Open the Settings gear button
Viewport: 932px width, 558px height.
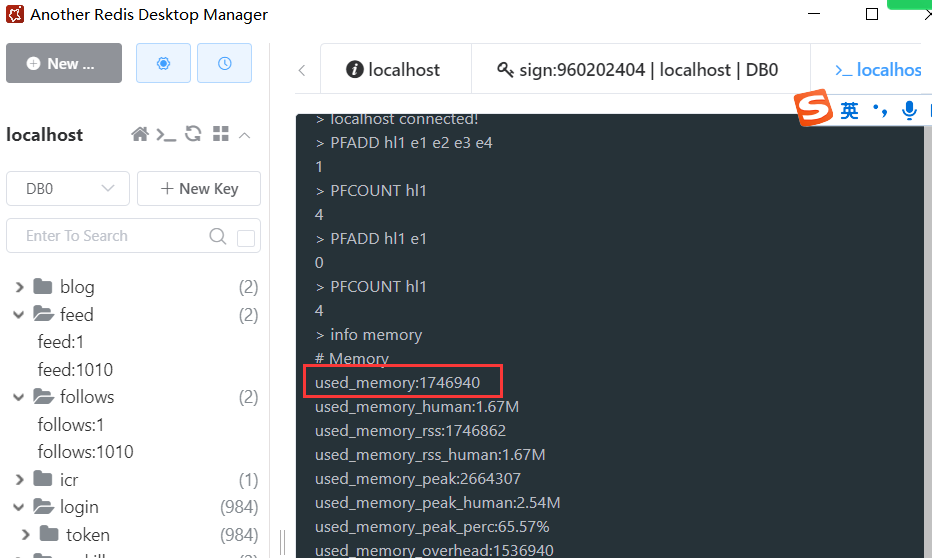coord(163,63)
